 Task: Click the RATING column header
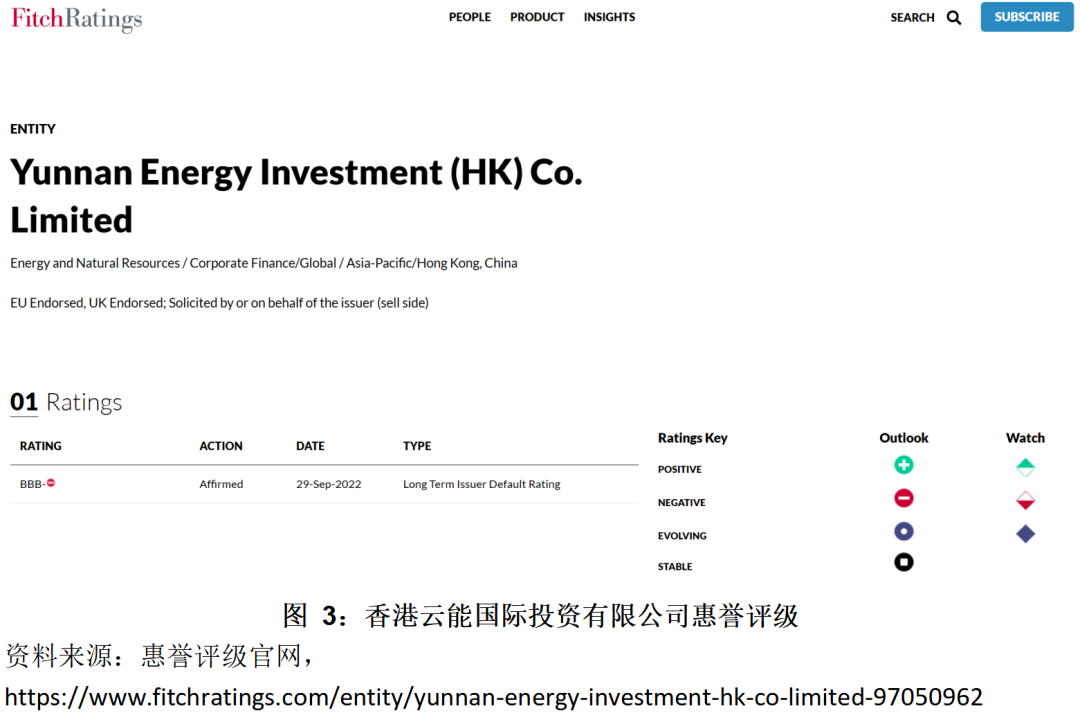tap(41, 446)
